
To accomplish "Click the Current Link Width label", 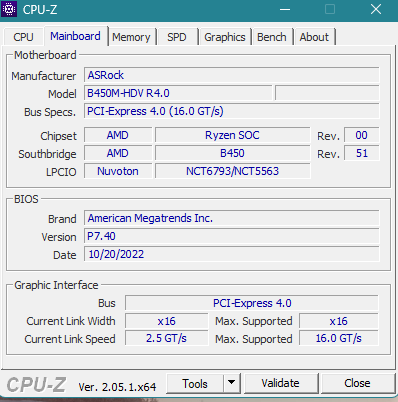I will pyautogui.click(x=71, y=321).
